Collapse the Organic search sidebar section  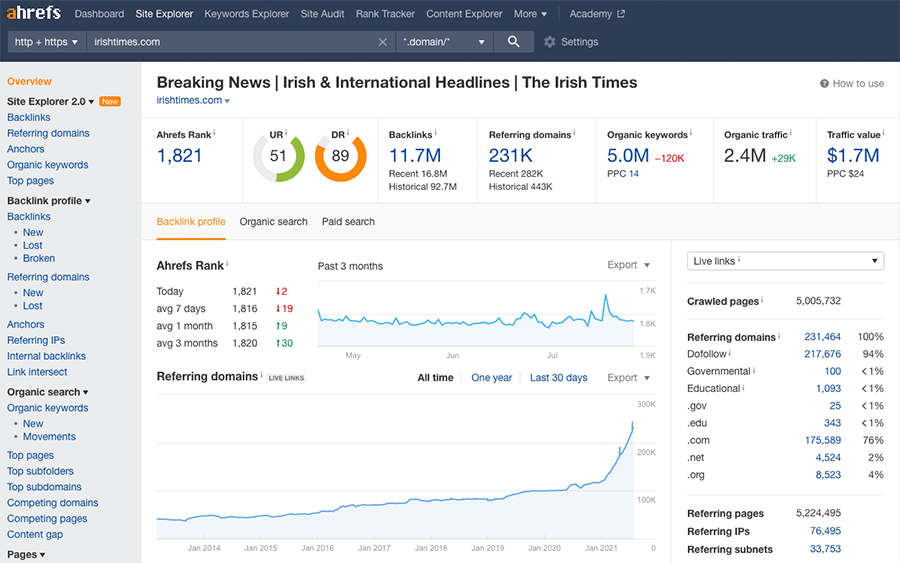(x=48, y=392)
